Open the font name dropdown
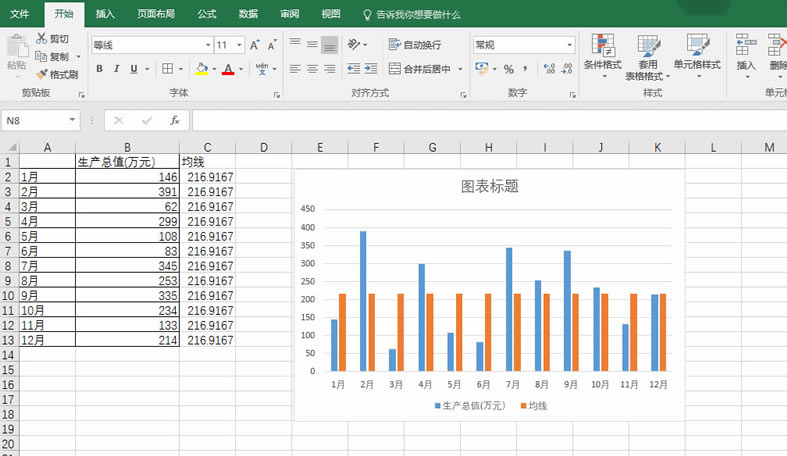 208,45
